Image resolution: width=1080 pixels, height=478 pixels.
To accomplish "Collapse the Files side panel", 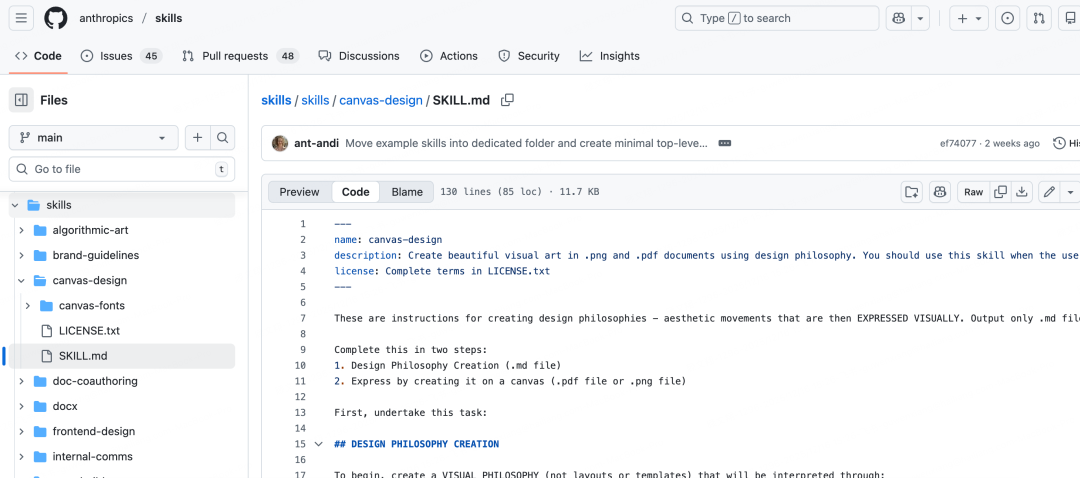I will (x=21, y=101).
